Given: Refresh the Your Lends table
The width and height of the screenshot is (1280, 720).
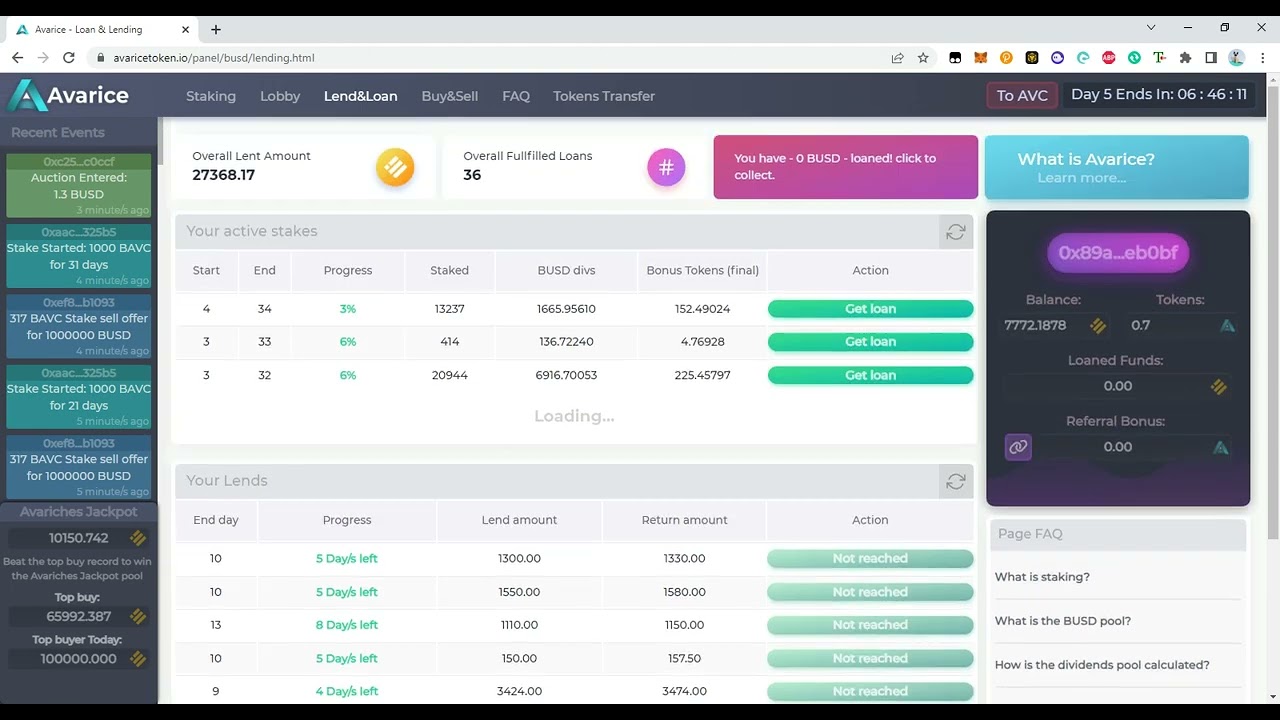Looking at the screenshot, I should tap(955, 482).
